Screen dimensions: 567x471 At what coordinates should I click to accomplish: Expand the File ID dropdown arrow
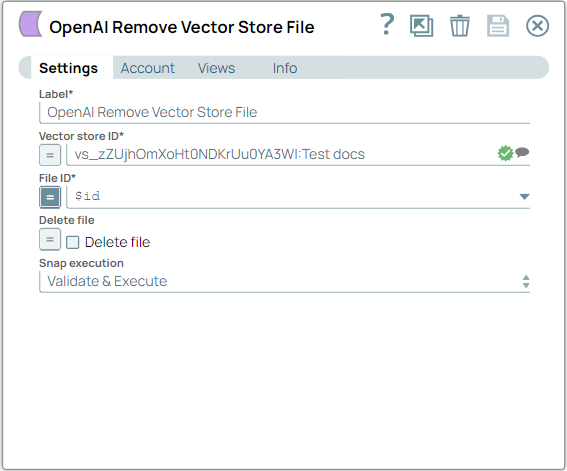click(x=524, y=197)
